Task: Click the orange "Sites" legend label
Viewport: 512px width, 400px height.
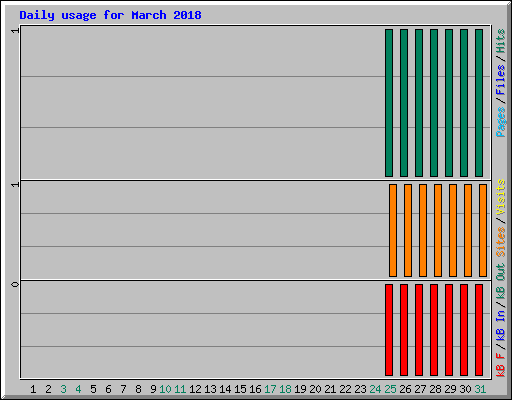Action: pyautogui.click(x=500, y=242)
